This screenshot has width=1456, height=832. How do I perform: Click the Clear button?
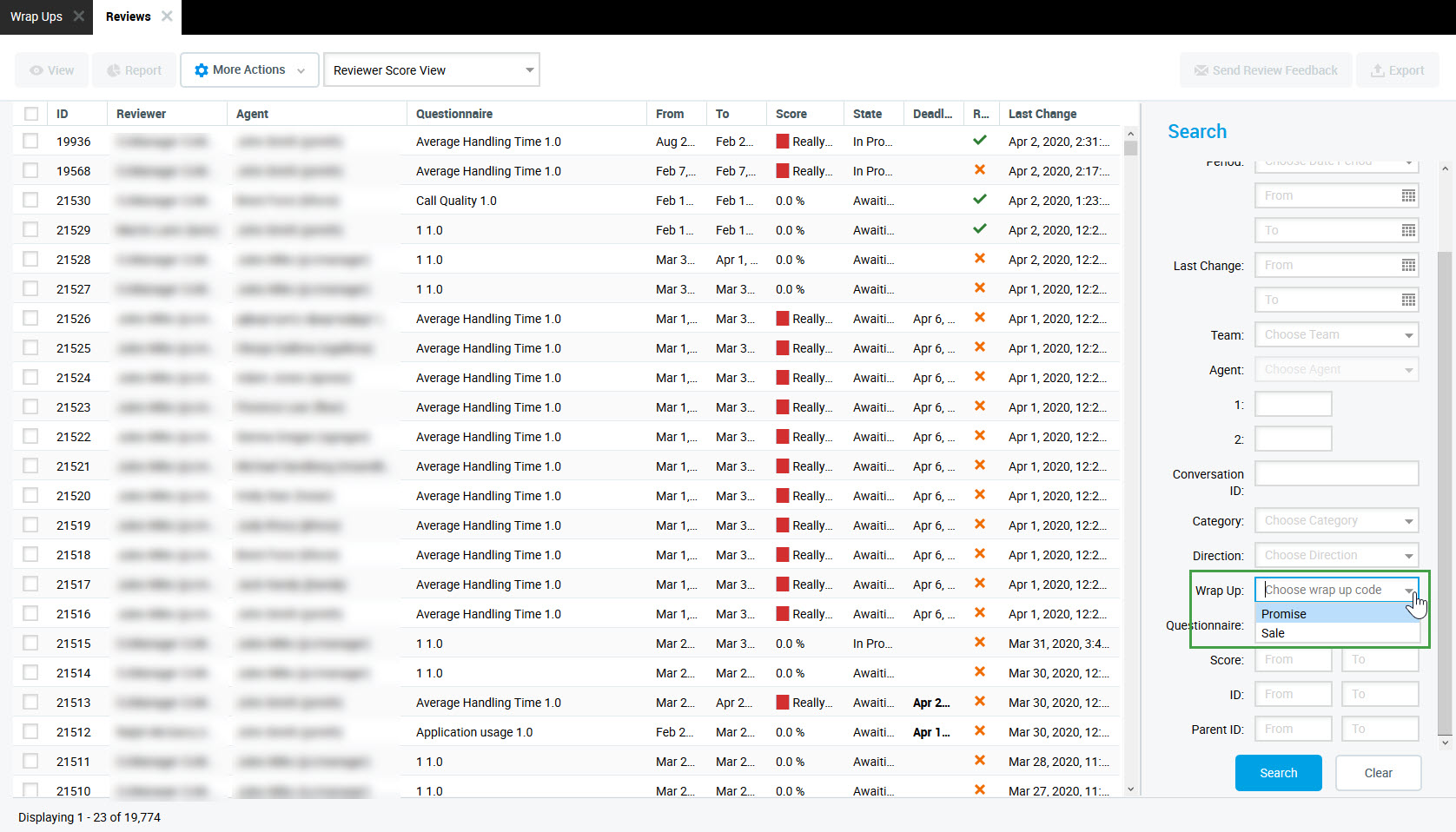pos(1378,773)
